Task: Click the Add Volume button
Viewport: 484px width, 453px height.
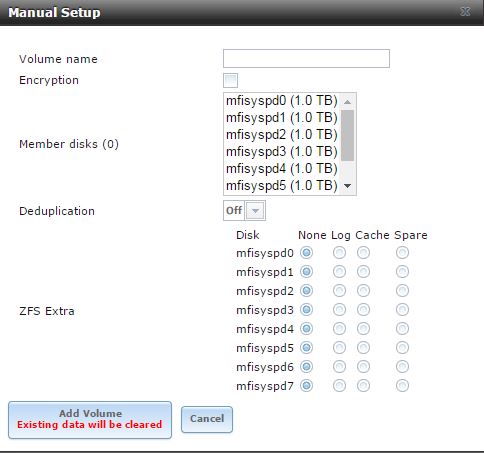Action: pos(90,420)
